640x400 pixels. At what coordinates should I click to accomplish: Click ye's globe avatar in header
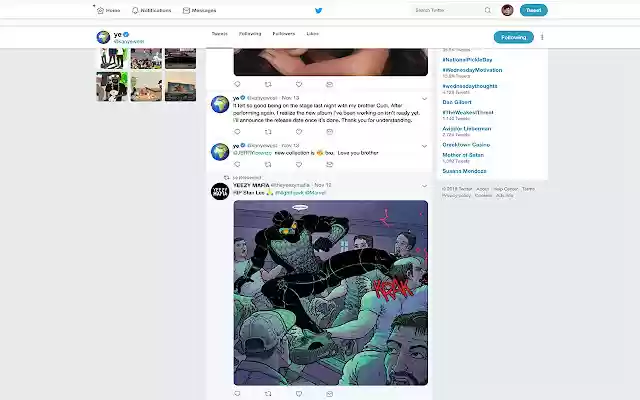pos(103,37)
